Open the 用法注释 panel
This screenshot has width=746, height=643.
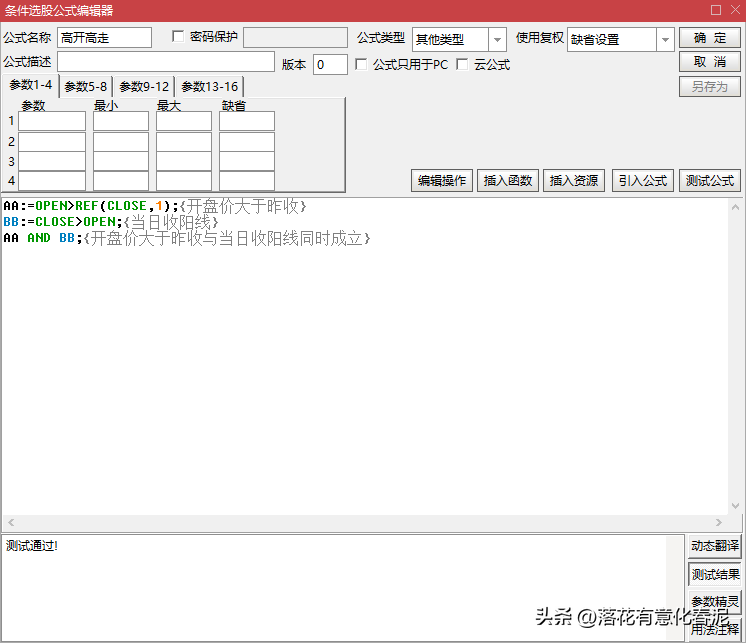coord(715,629)
